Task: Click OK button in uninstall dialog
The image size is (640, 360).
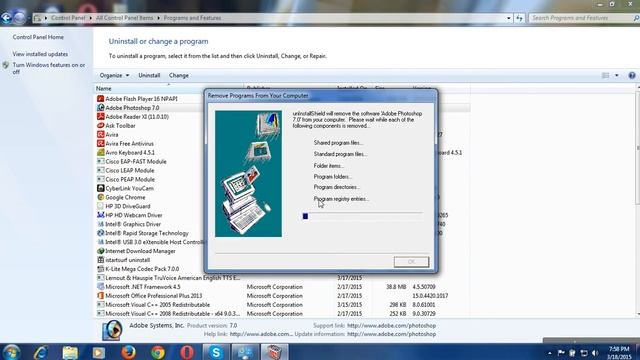Action: tap(411, 262)
